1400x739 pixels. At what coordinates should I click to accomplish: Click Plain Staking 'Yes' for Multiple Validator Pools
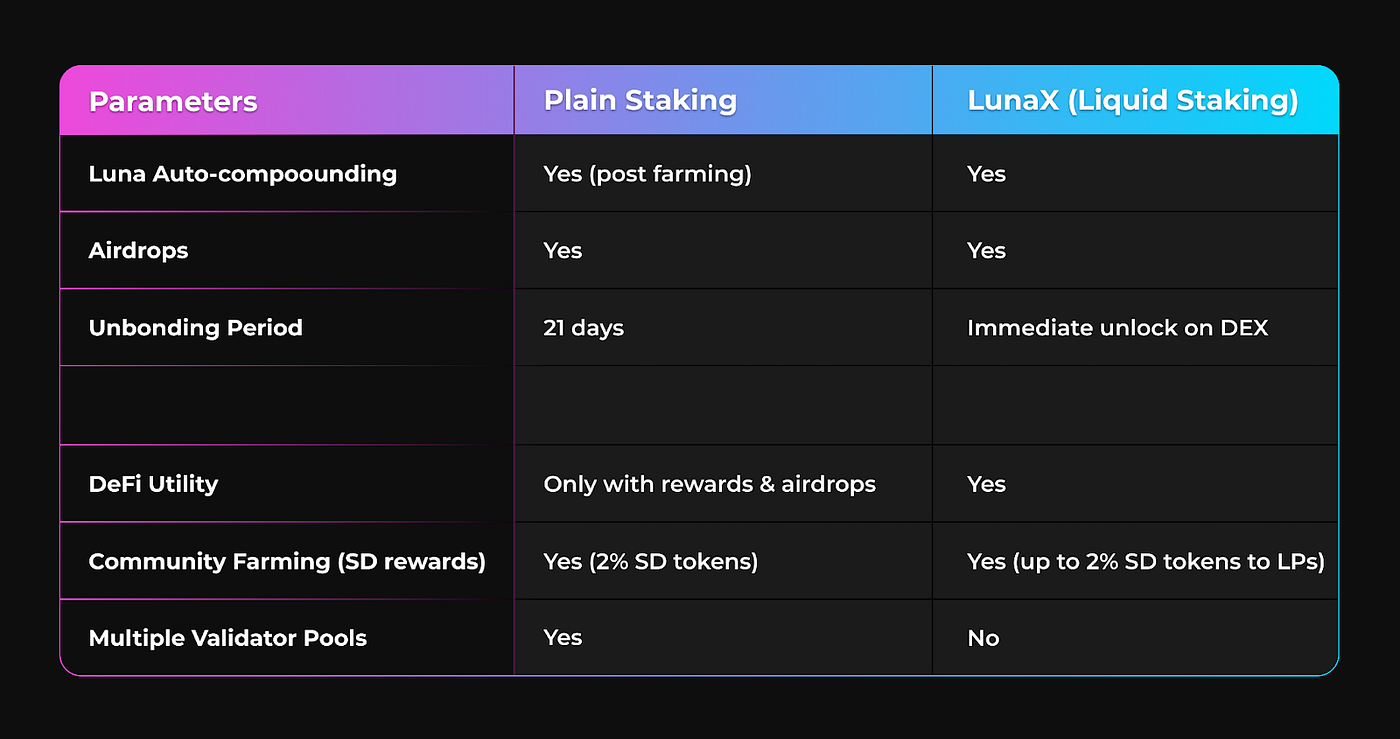[563, 637]
